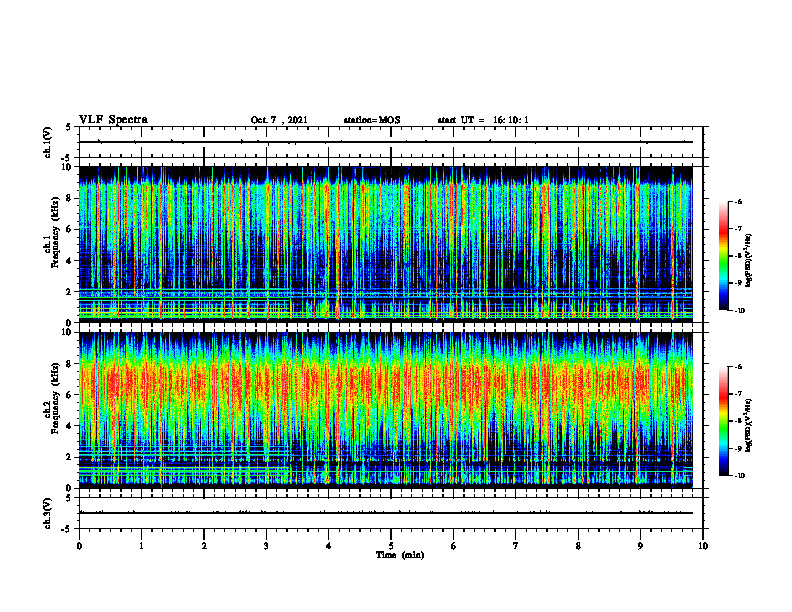Click the time axis tick label "9"
Viewport: 792px width, 612px height.
[x=640, y=546]
